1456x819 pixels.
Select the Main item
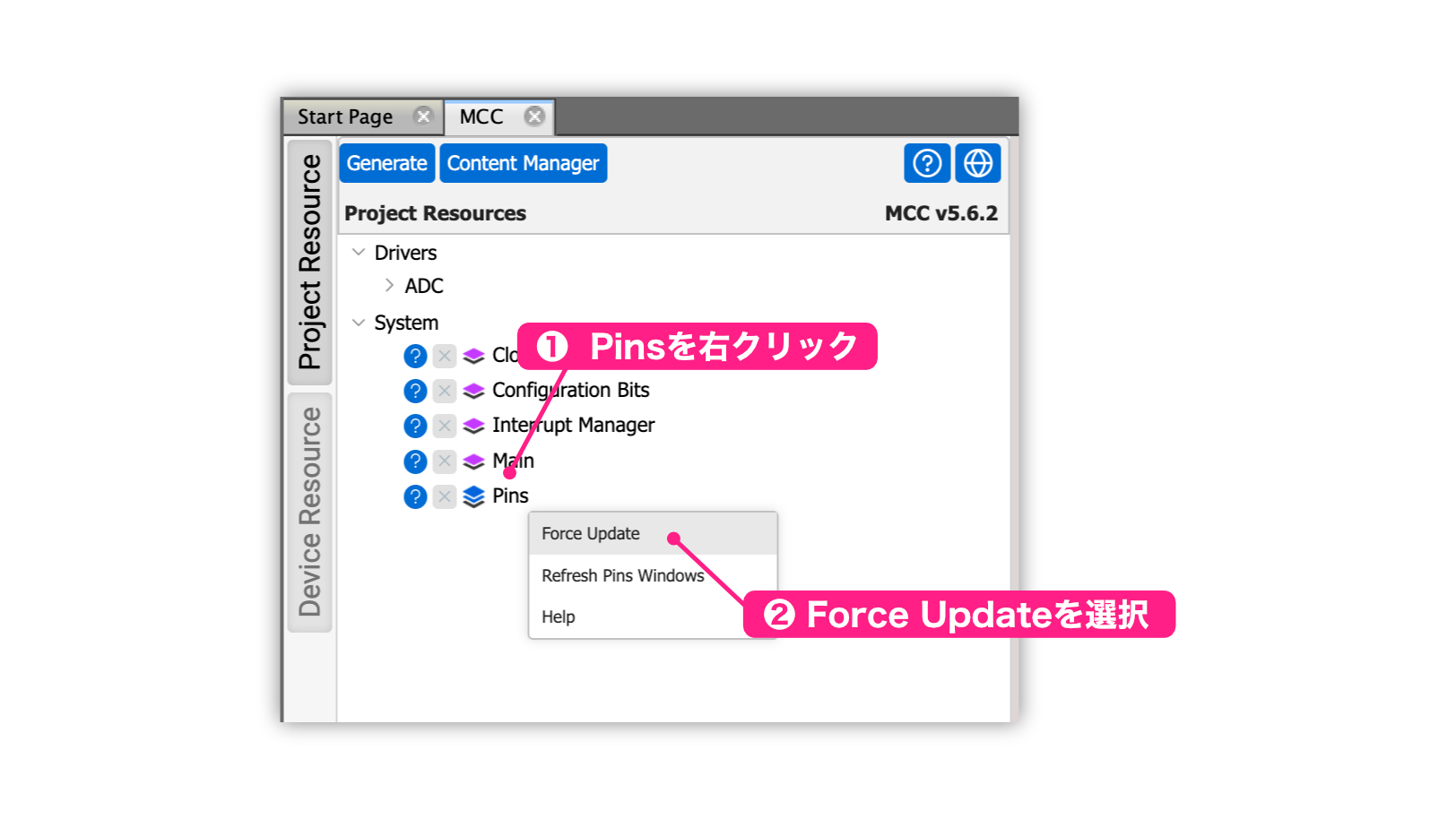point(514,461)
